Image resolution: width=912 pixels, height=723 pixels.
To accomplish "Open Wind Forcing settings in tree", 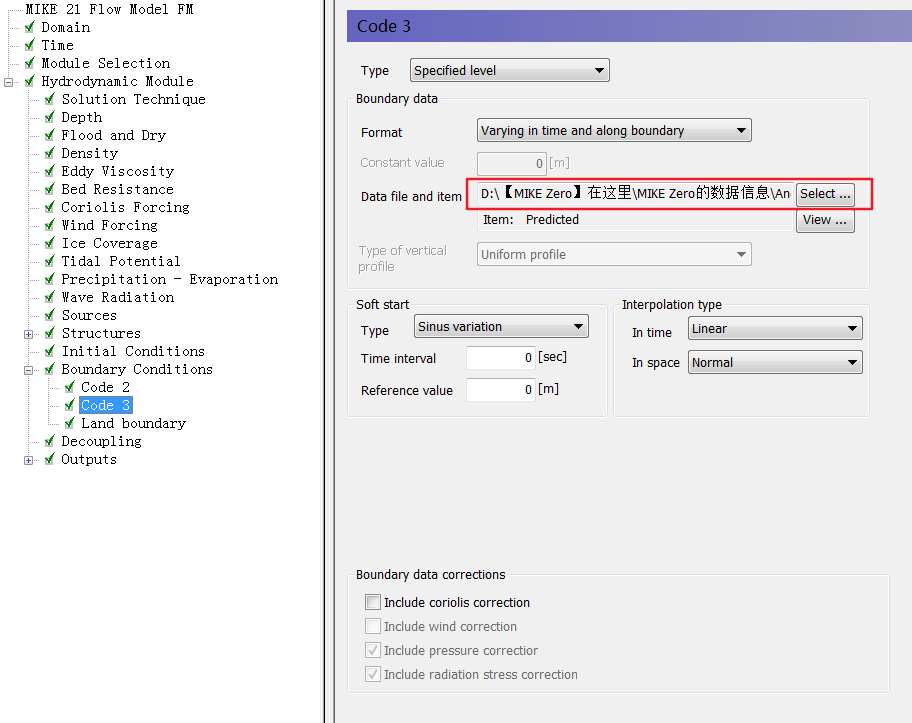I will 110,225.
